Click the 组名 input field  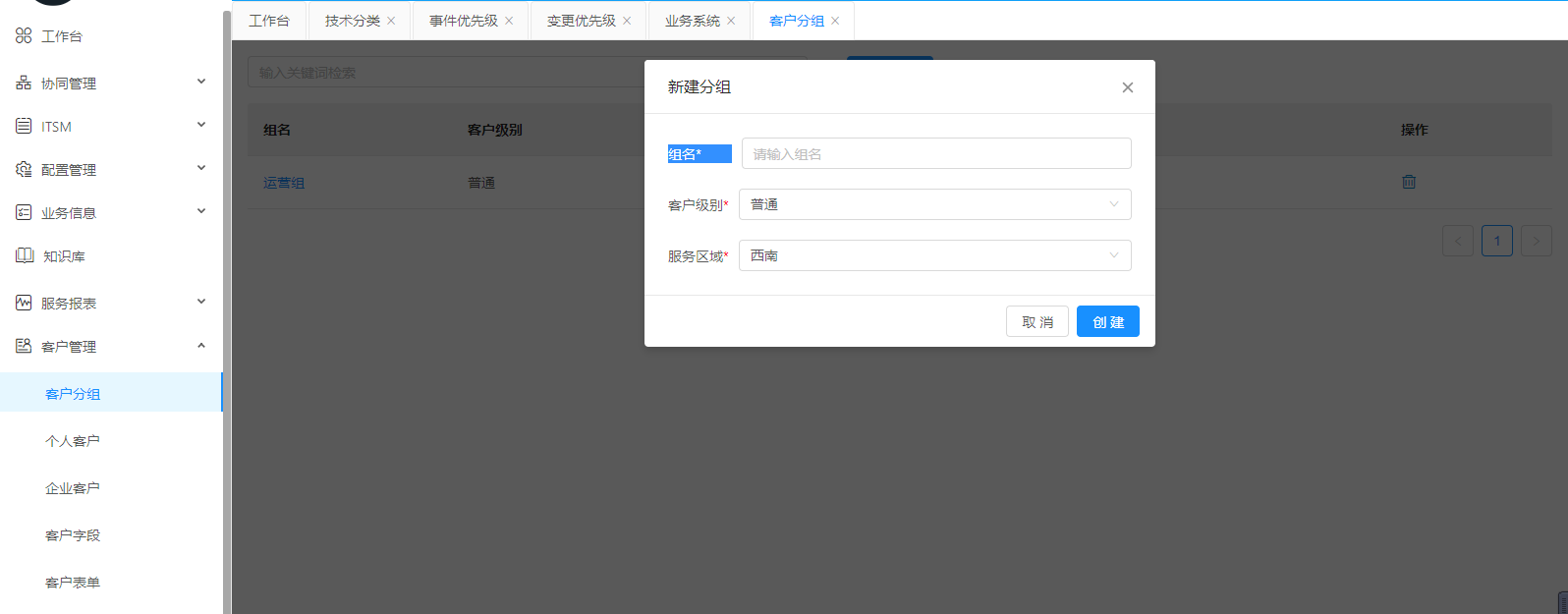(935, 153)
